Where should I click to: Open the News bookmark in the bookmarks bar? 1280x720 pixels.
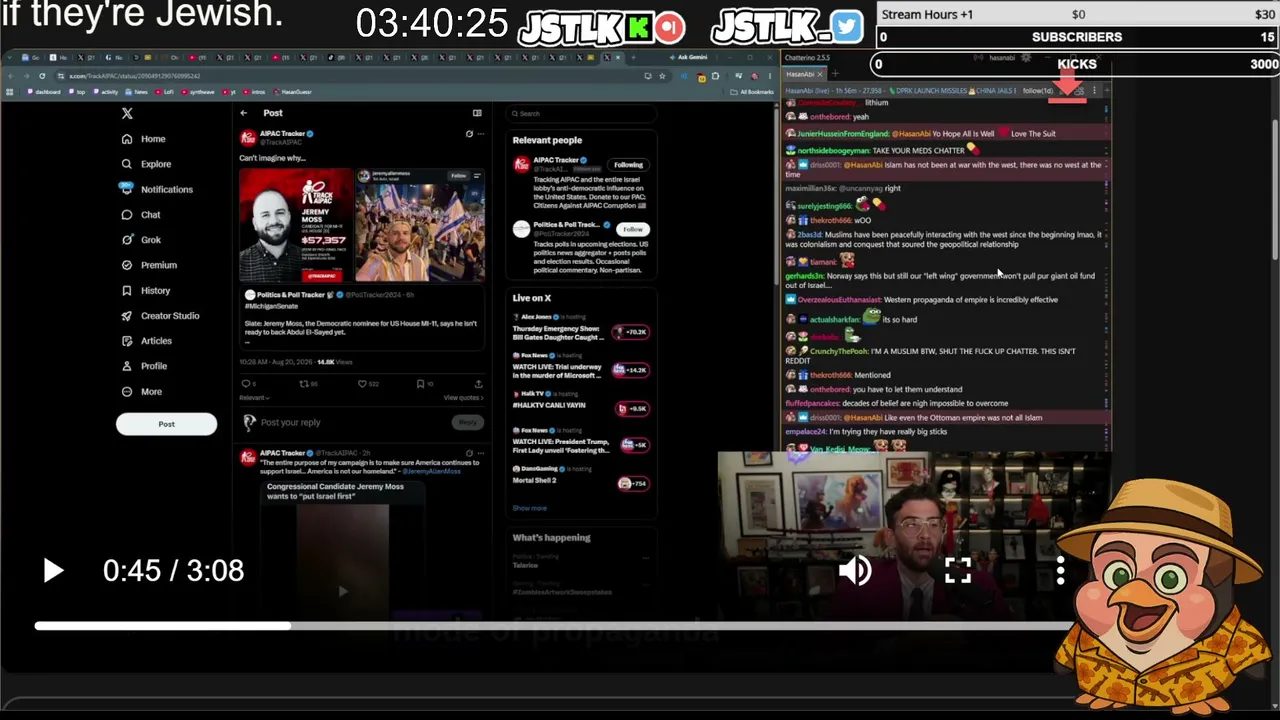pos(138,92)
